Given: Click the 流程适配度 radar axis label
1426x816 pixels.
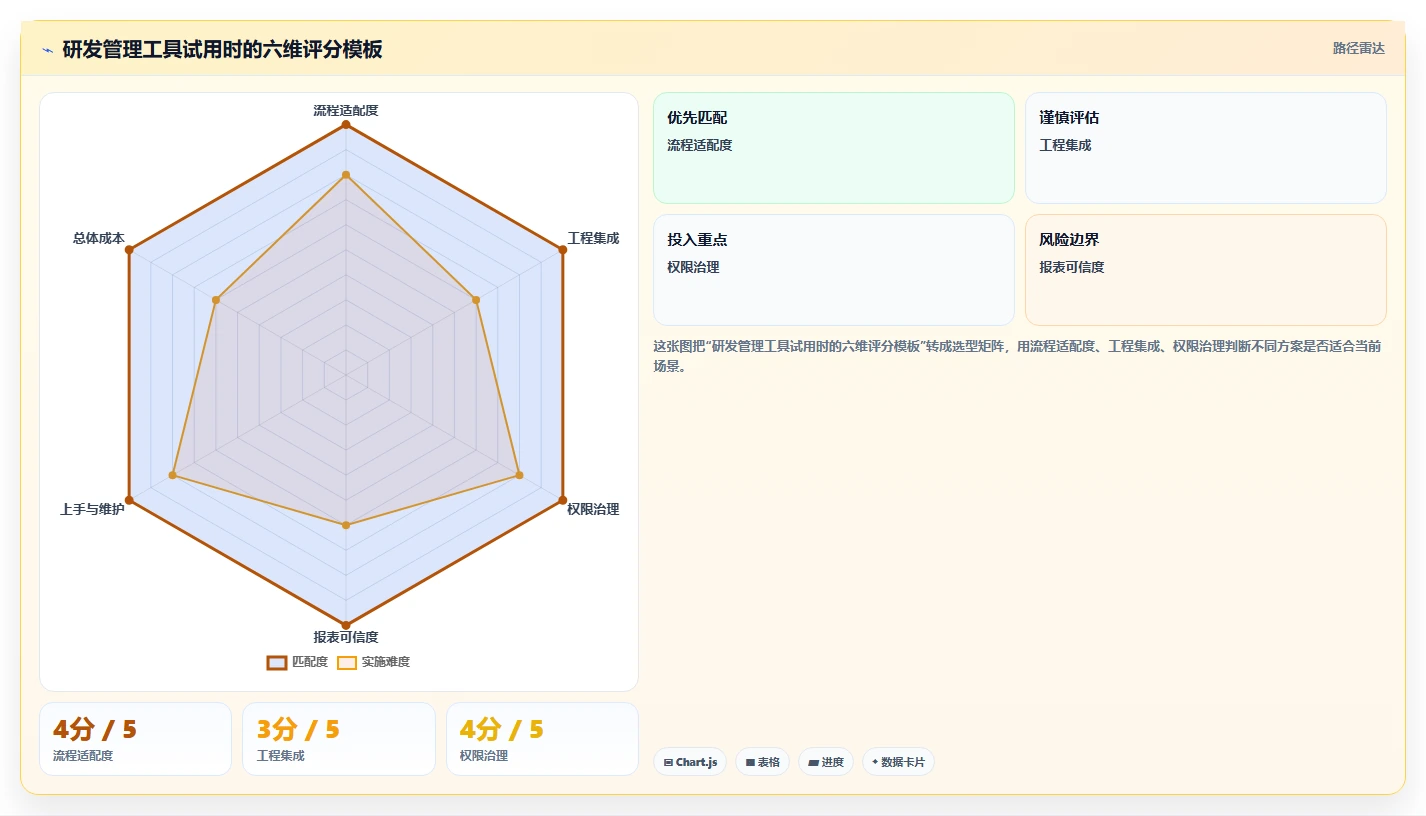Looking at the screenshot, I should coord(346,110).
